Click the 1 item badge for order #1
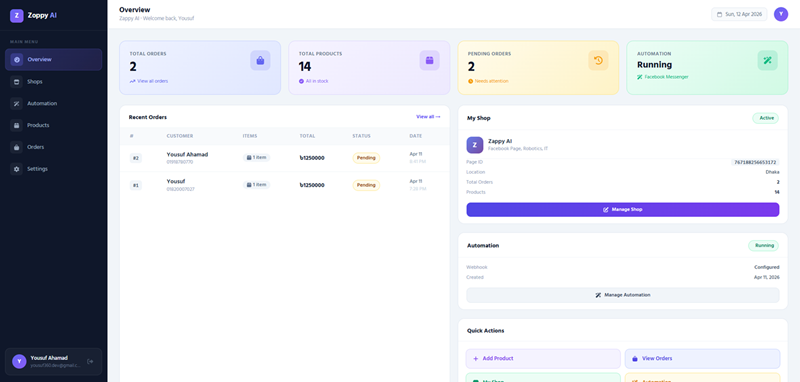This screenshot has width=800, height=382. point(257,185)
